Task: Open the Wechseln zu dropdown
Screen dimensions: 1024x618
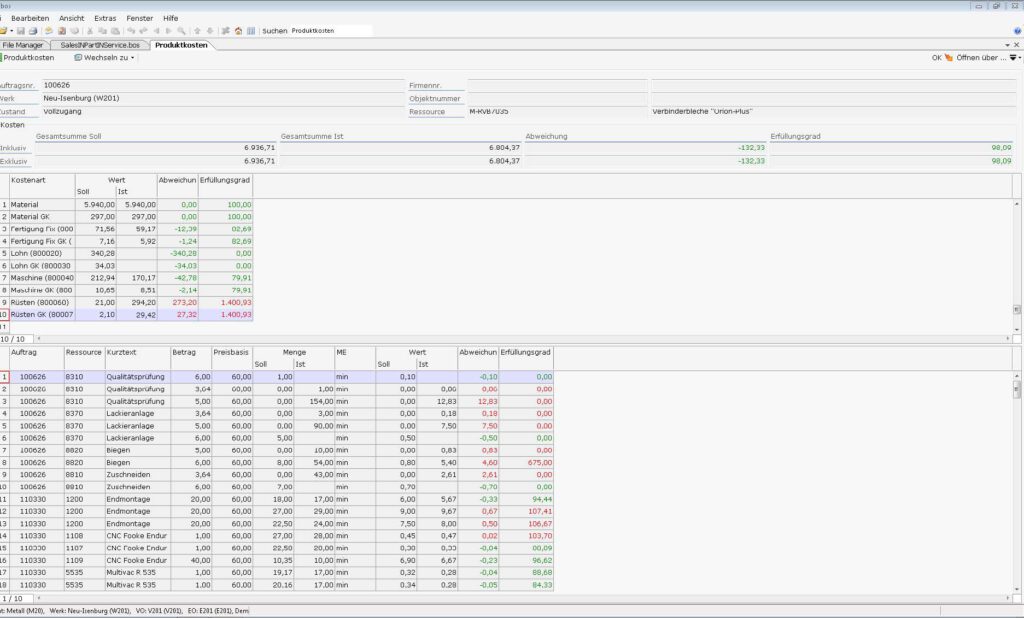Action: tap(104, 58)
